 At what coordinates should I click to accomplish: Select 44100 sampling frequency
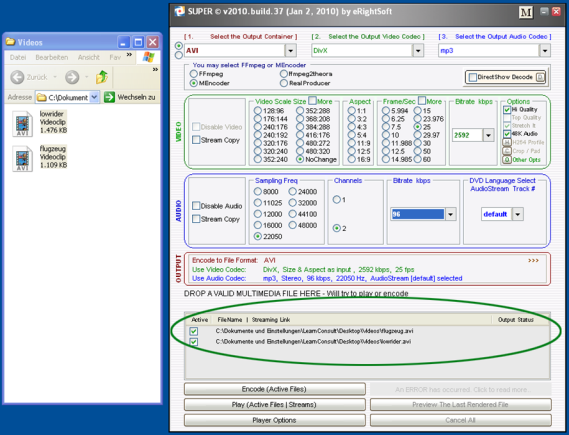(x=292, y=214)
